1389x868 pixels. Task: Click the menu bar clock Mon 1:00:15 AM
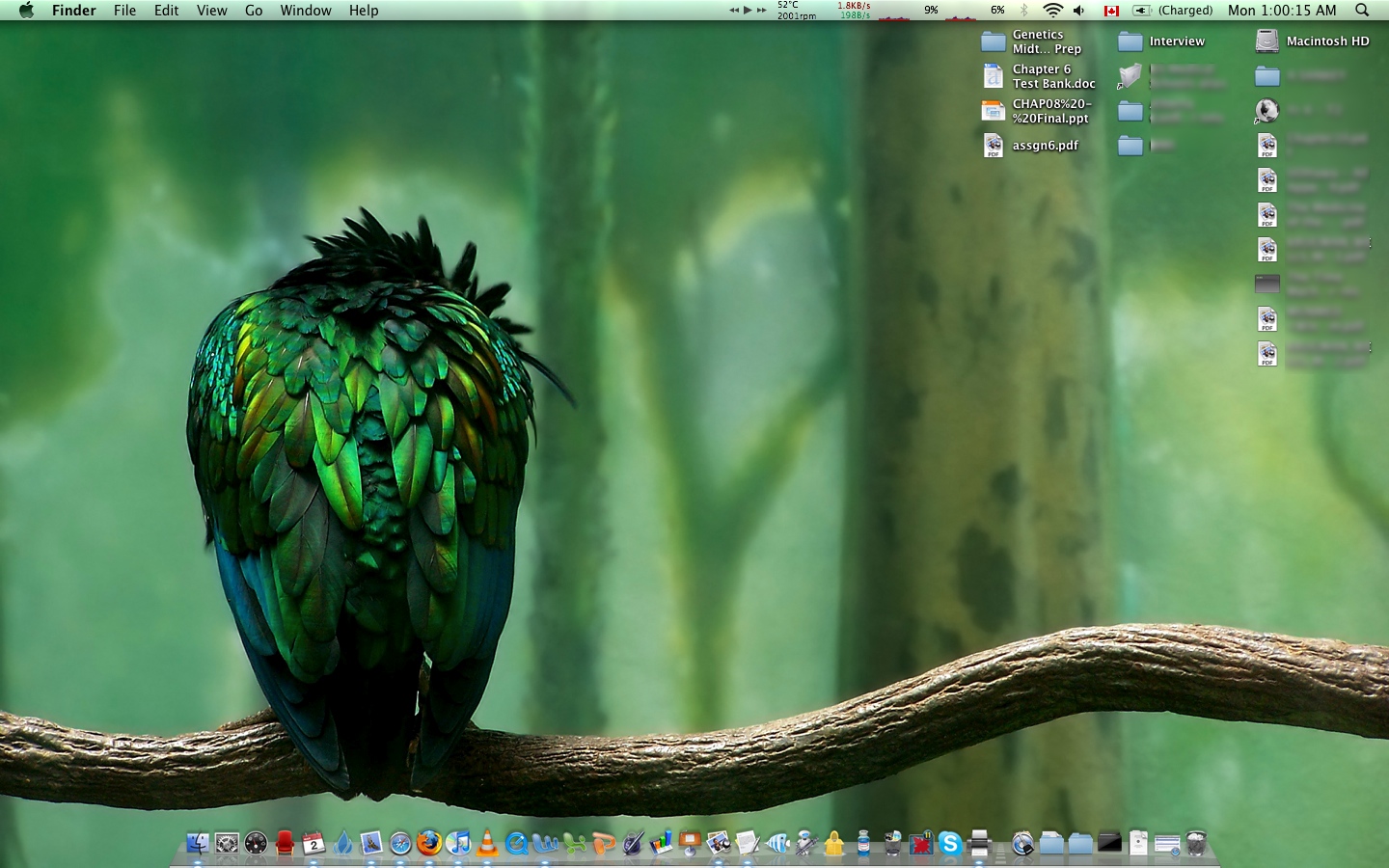click(1282, 10)
